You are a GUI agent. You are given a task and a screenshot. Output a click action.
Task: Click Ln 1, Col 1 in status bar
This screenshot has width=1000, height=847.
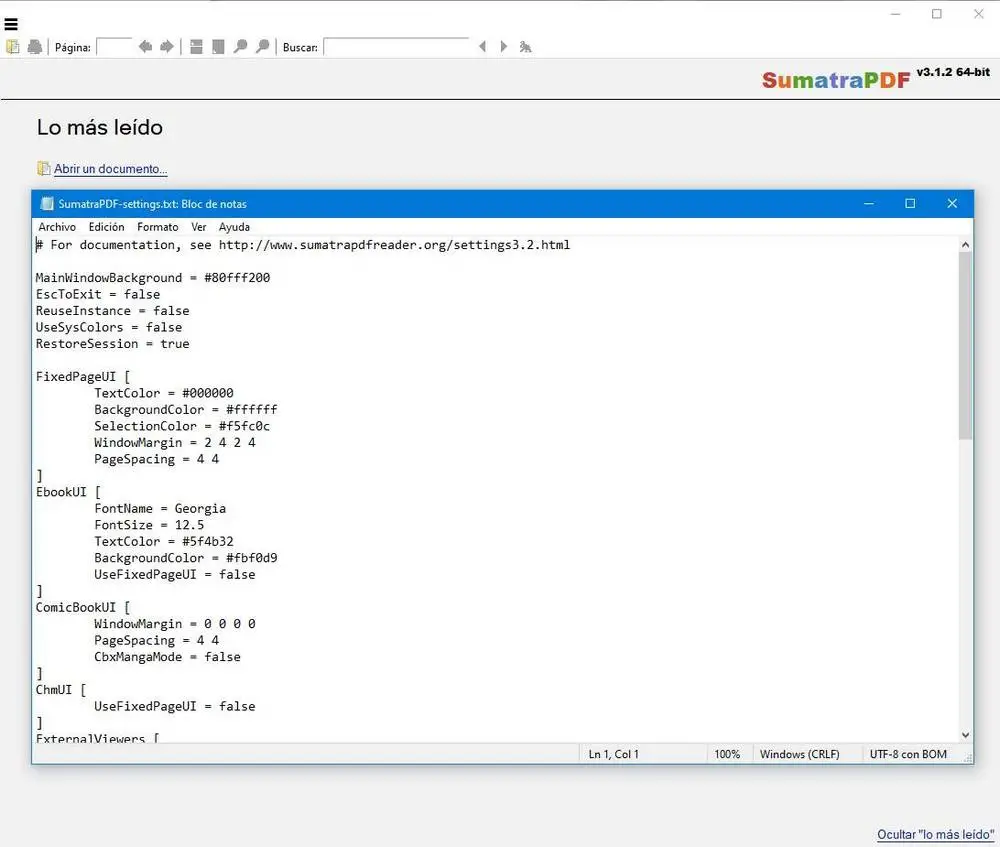point(614,755)
